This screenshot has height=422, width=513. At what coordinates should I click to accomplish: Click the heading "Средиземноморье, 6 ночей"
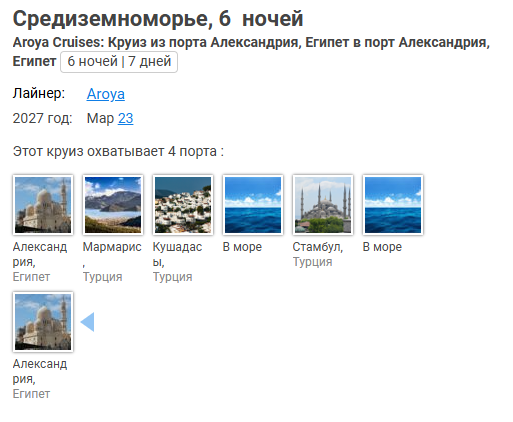point(158,19)
